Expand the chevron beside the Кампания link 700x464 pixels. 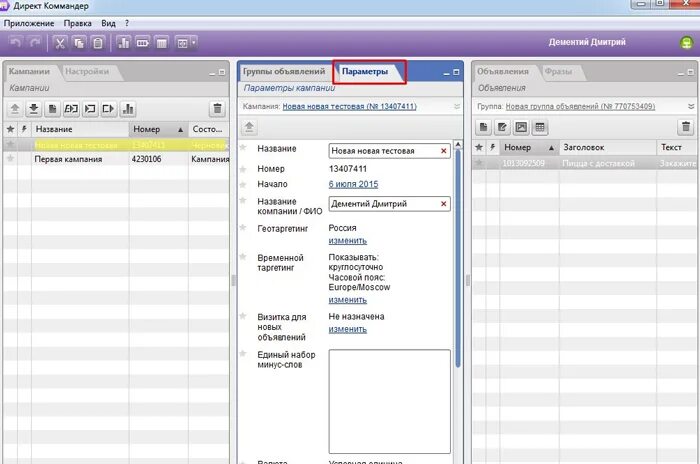457,106
